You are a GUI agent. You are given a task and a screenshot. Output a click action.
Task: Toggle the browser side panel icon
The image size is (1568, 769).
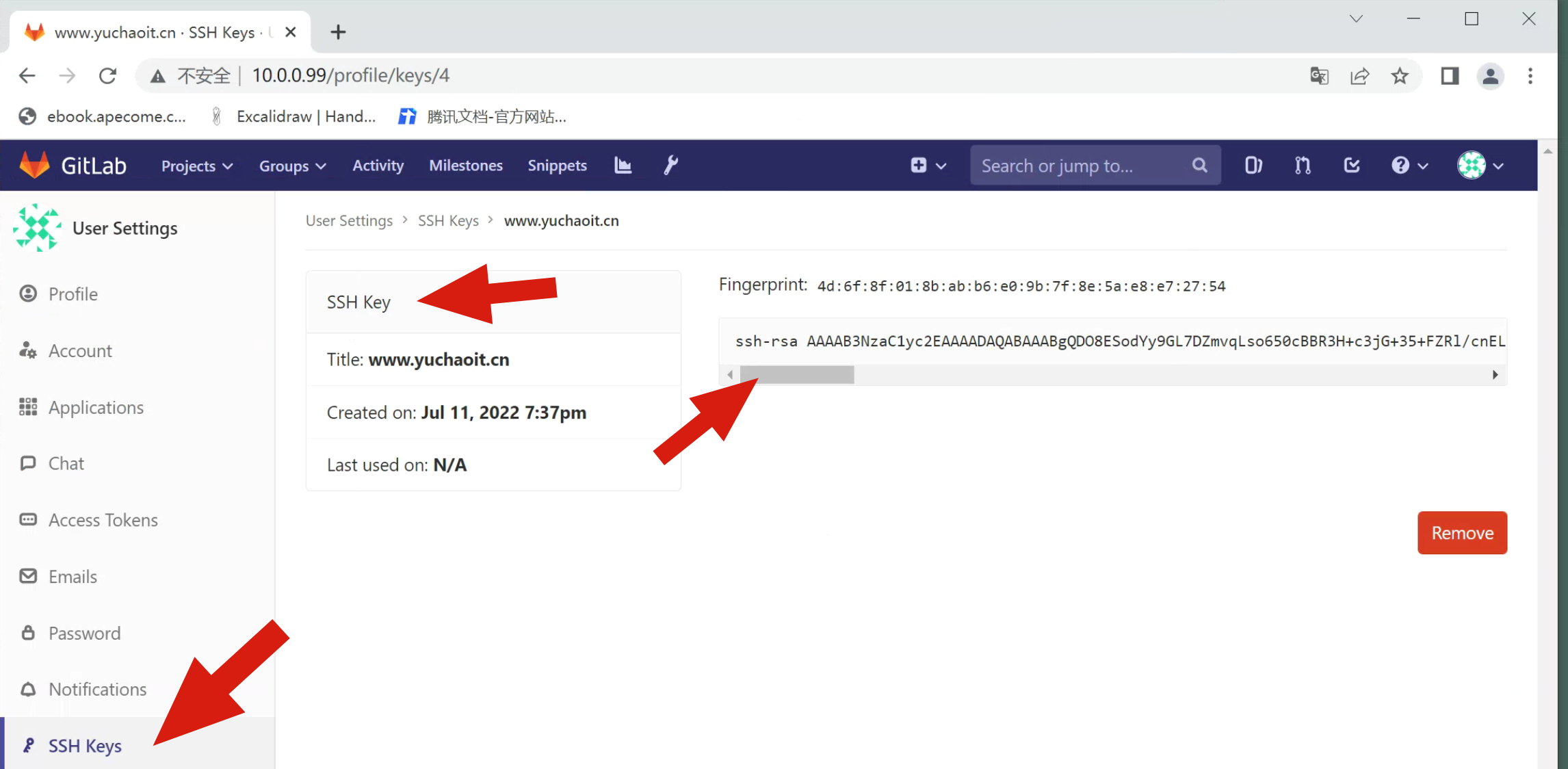[x=1449, y=75]
